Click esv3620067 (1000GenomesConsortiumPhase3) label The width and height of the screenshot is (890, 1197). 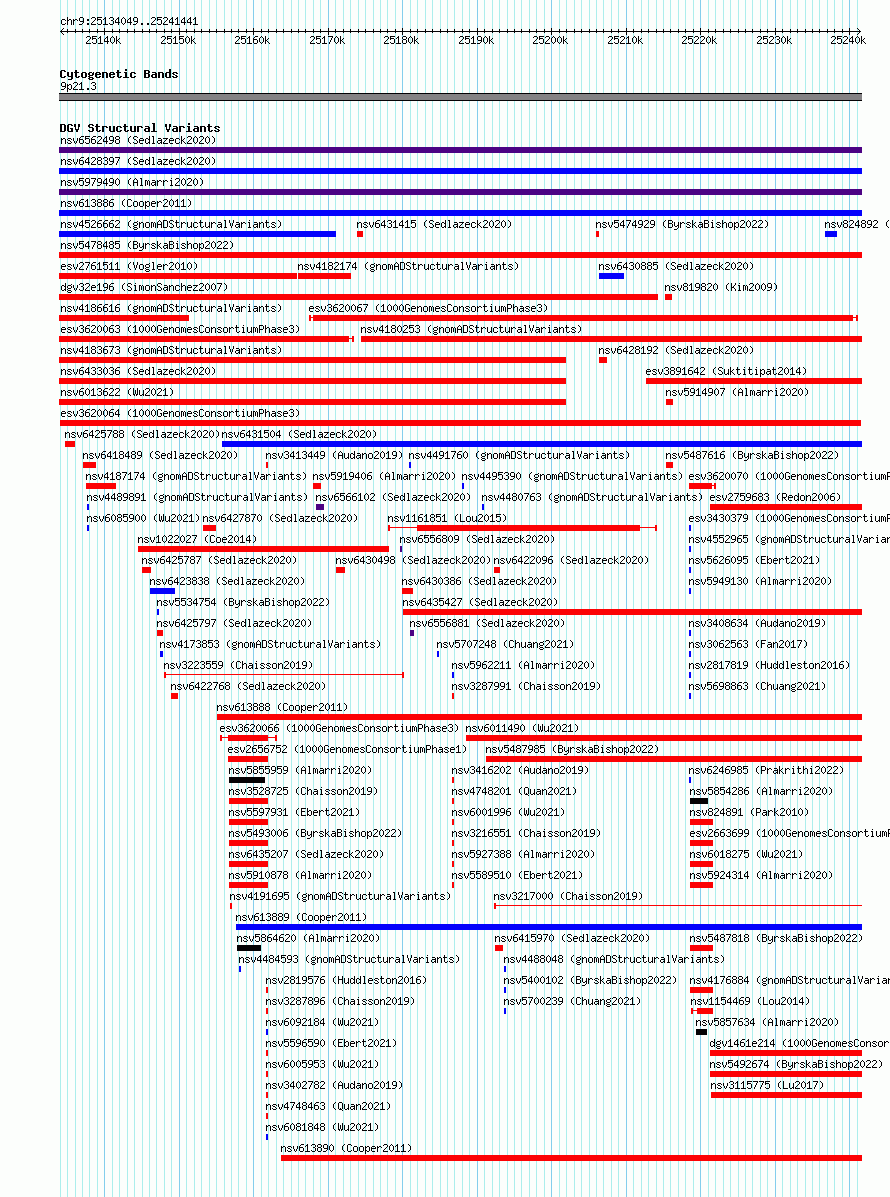pyautogui.click(x=428, y=308)
